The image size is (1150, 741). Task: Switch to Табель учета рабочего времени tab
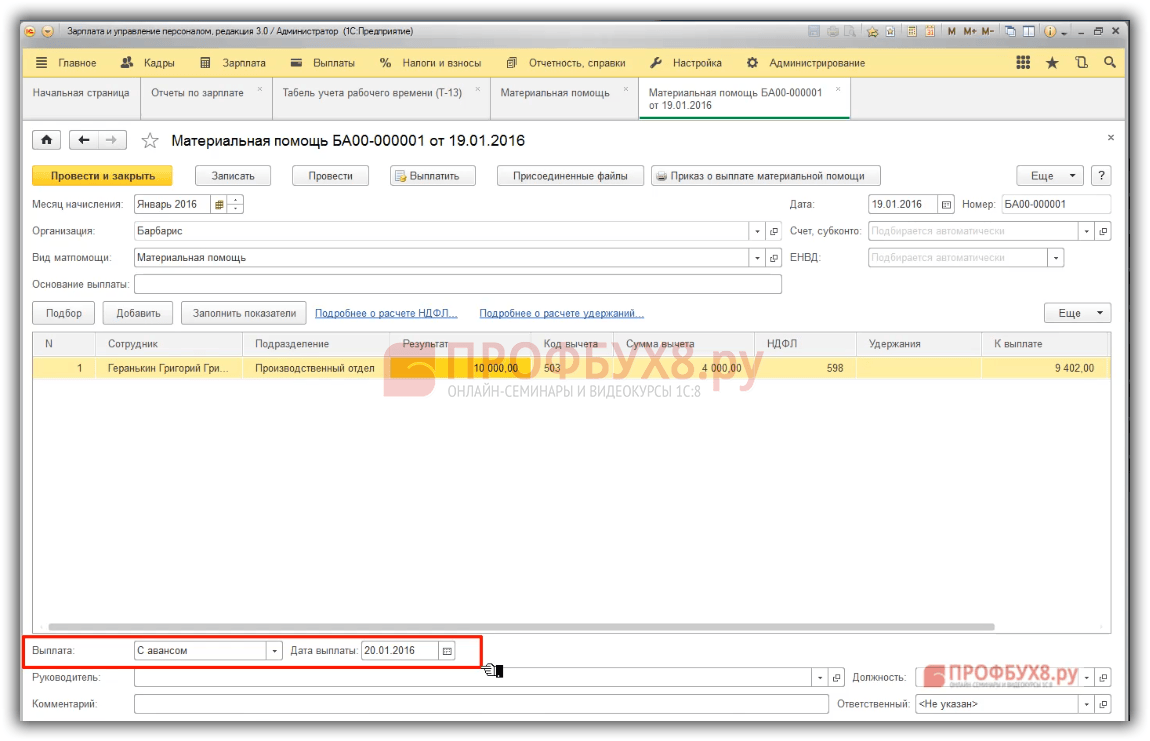(373, 92)
